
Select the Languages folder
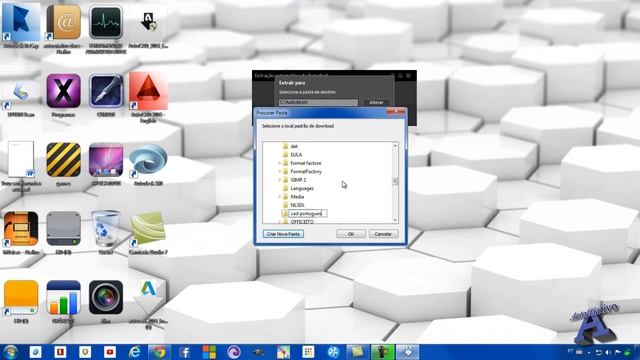(302, 188)
